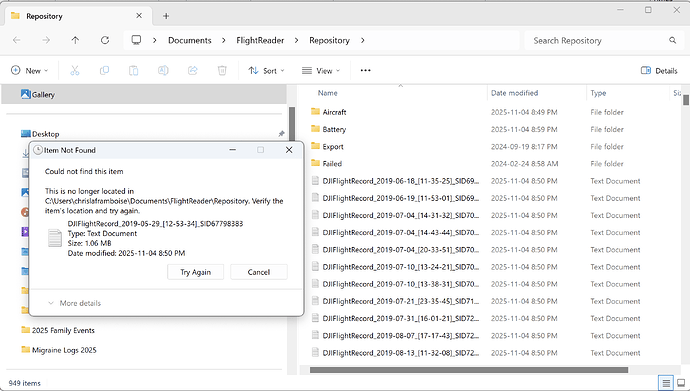Open a new Explorer tab with plus

166,16
